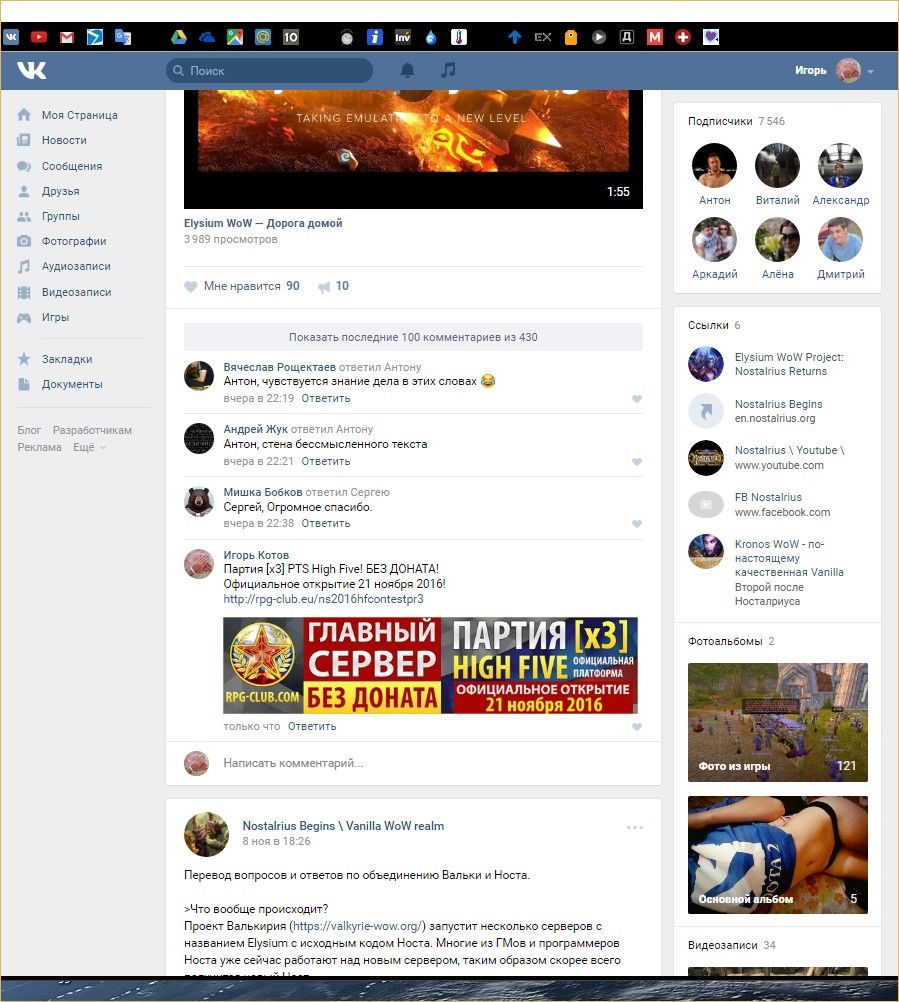The height and width of the screenshot is (1002, 899).
Task: Open the red cross bookmark icon
Action: click(682, 37)
